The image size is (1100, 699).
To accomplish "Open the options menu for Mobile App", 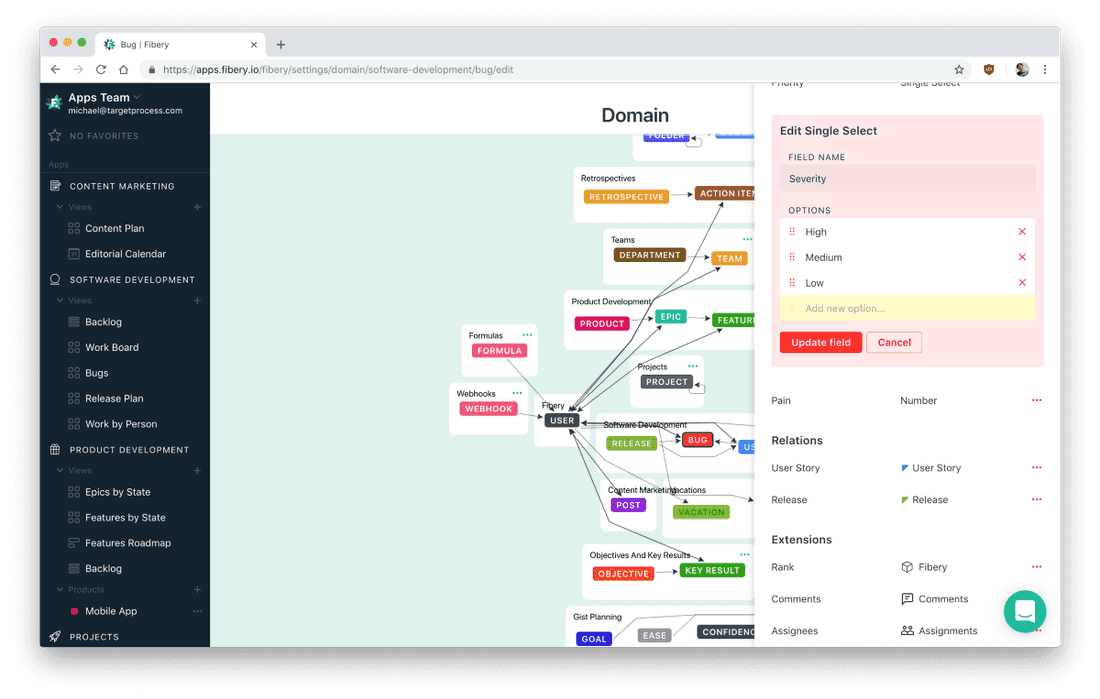I will pos(198,611).
